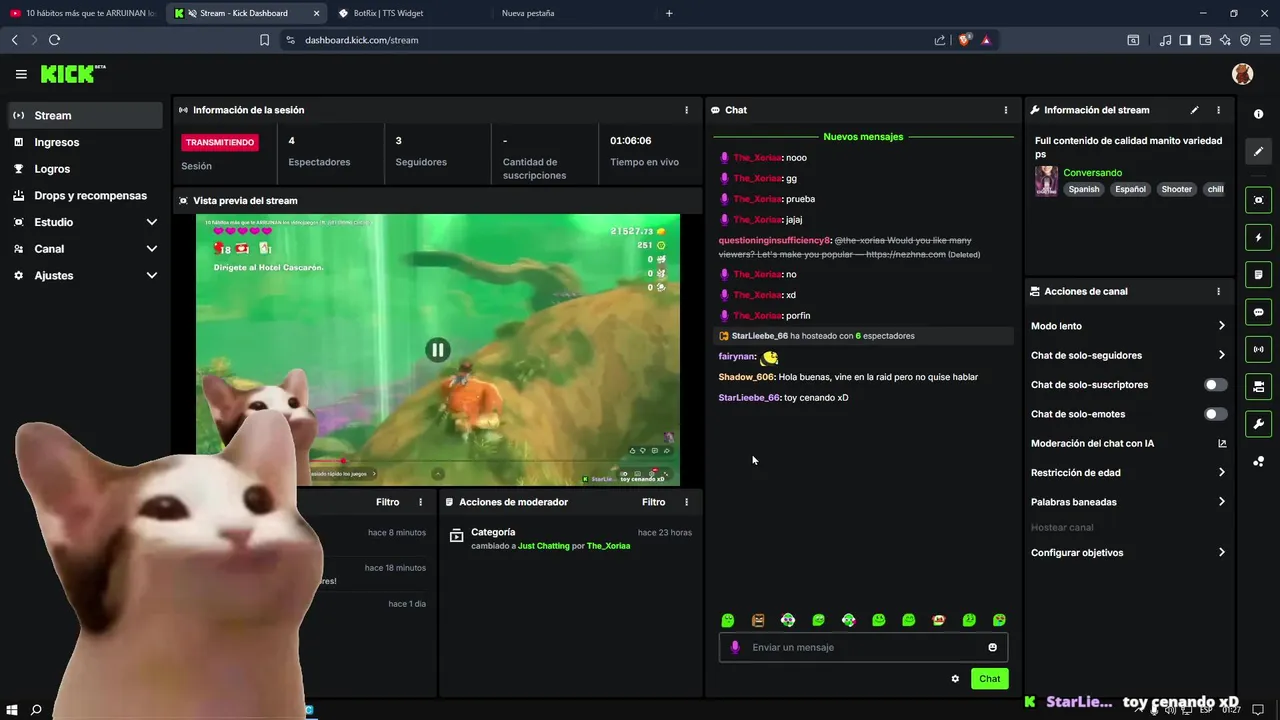Open Acciones de moderador options menu
This screenshot has width=1280, height=720.
[686, 502]
